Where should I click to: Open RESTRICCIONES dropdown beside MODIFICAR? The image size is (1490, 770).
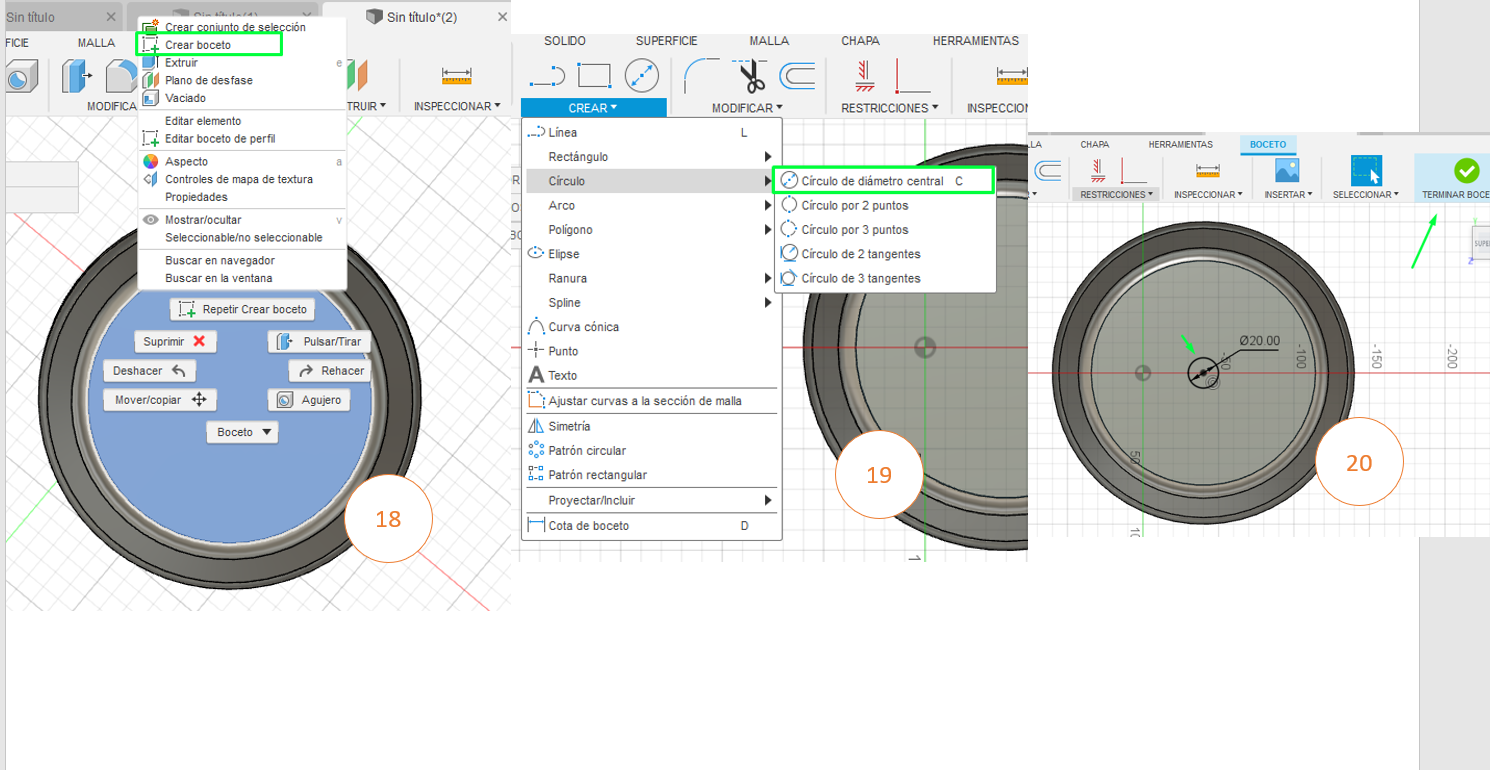889,108
